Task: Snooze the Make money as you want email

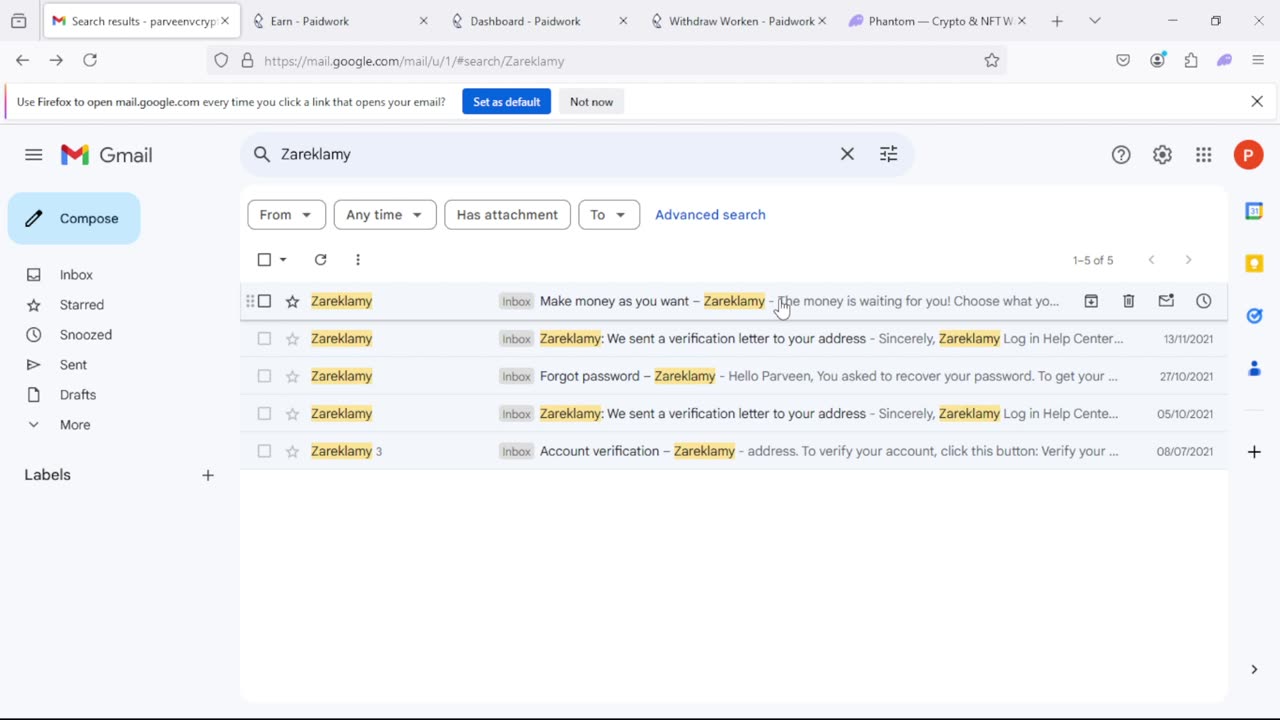Action: tap(1203, 301)
